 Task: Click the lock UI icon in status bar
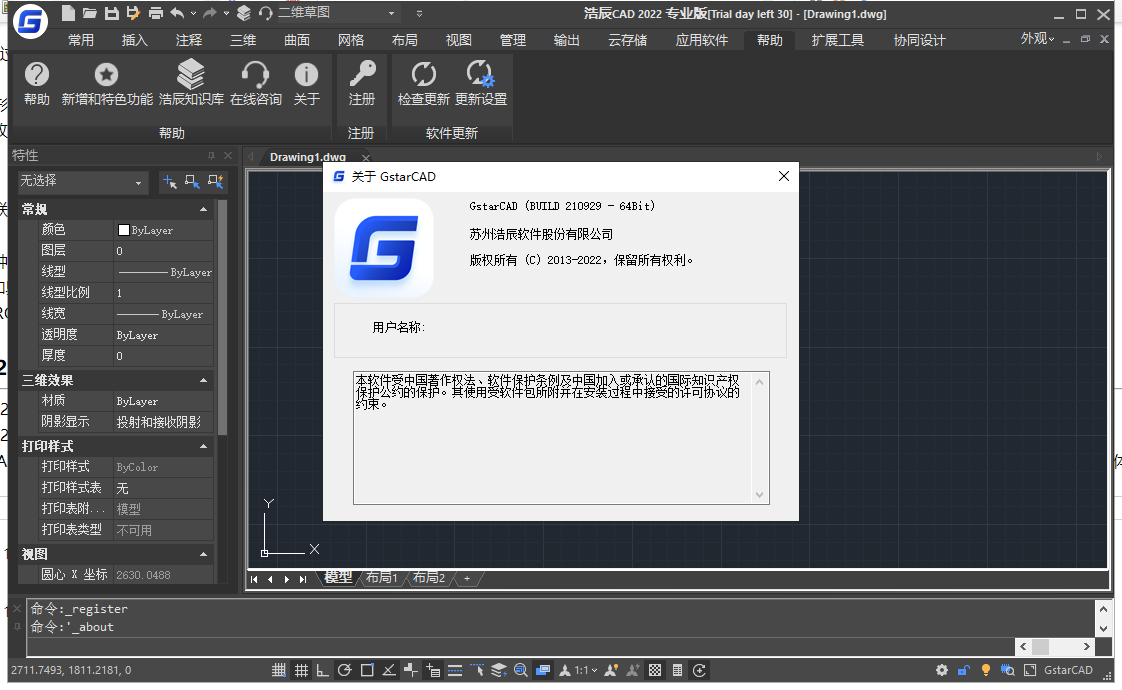pyautogui.click(x=964, y=670)
